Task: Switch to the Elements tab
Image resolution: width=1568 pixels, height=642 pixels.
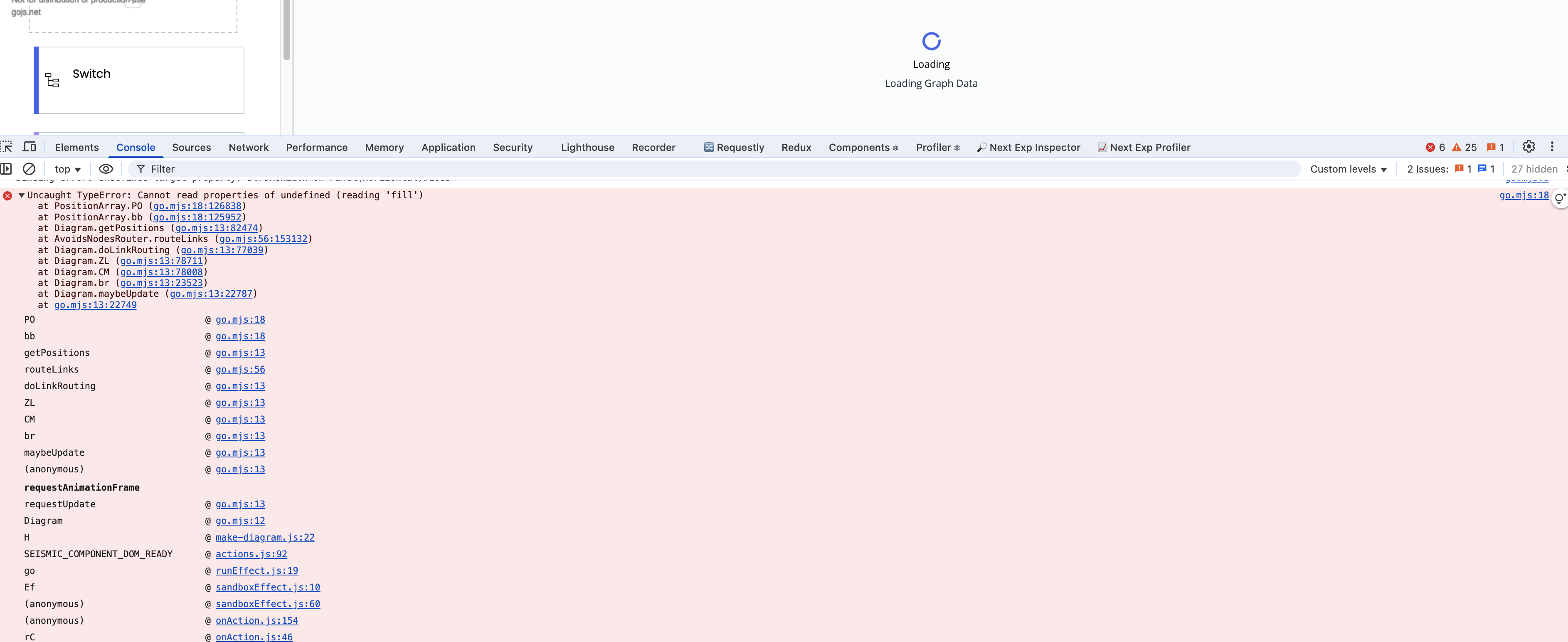Action: [x=76, y=148]
